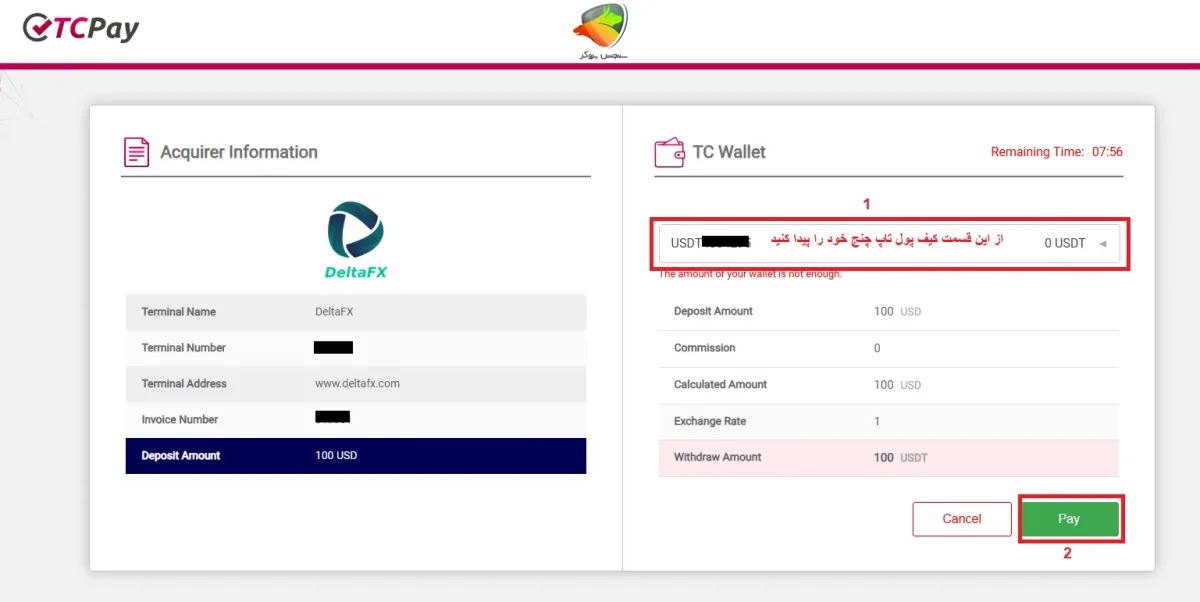Click the DeltaFX logo
The height and width of the screenshot is (602, 1200).
point(355,240)
